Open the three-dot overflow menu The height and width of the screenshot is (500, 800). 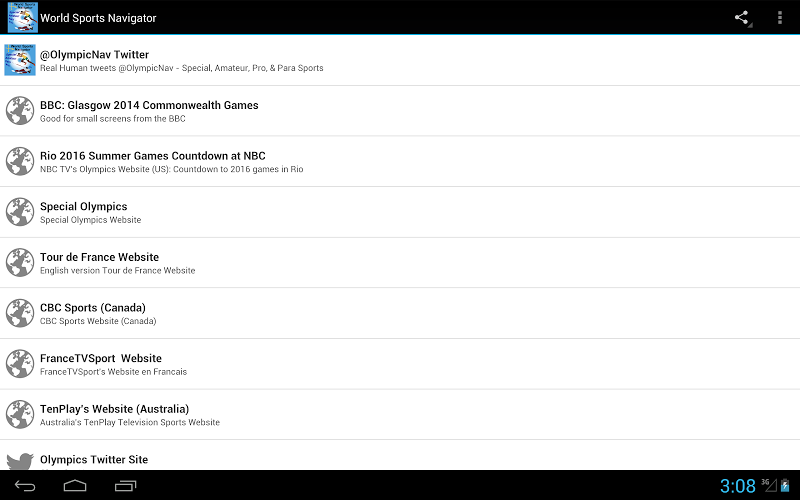(x=780, y=18)
